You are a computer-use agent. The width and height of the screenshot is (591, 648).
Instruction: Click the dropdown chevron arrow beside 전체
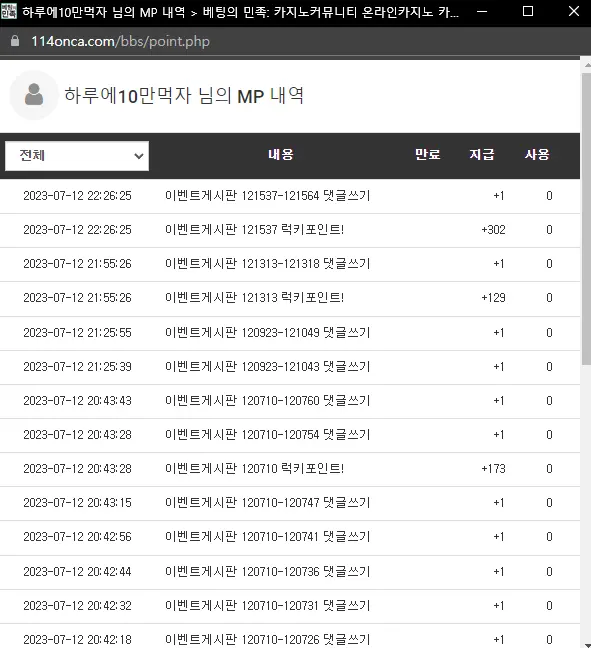pyautogui.click(x=139, y=156)
